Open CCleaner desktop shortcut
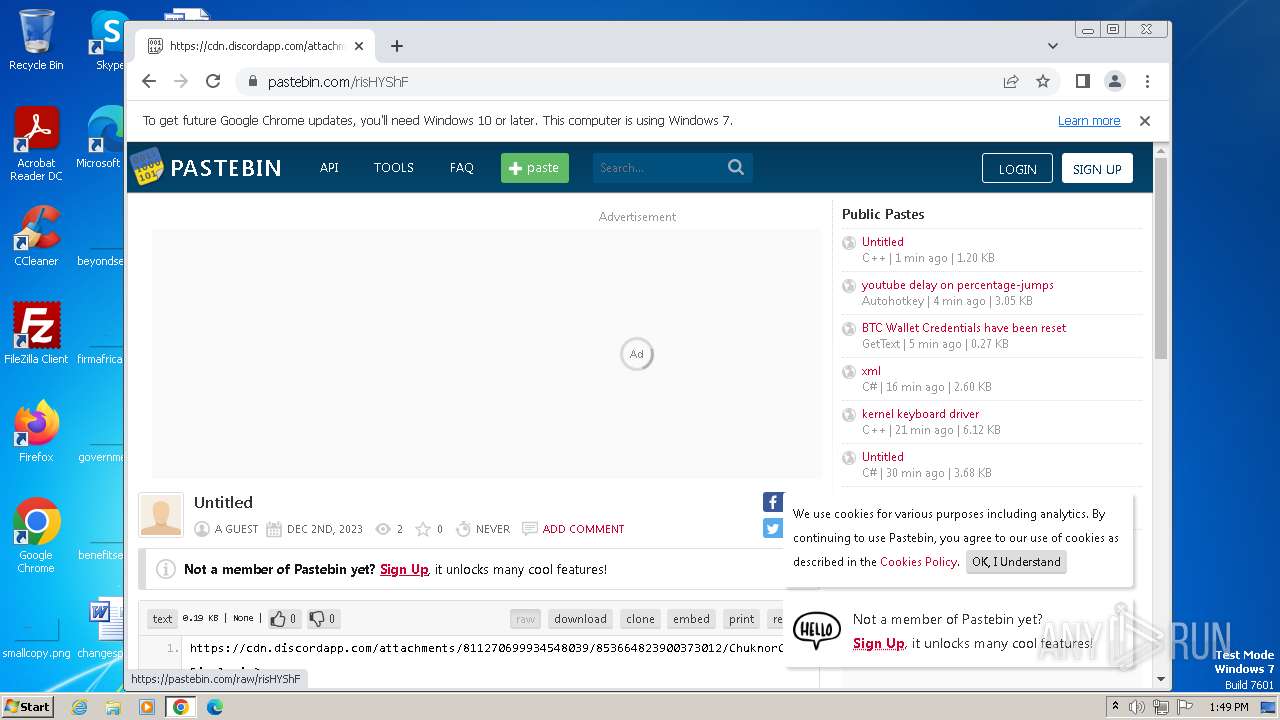Screen dimensions: 1280x720 pyautogui.click(x=36, y=237)
